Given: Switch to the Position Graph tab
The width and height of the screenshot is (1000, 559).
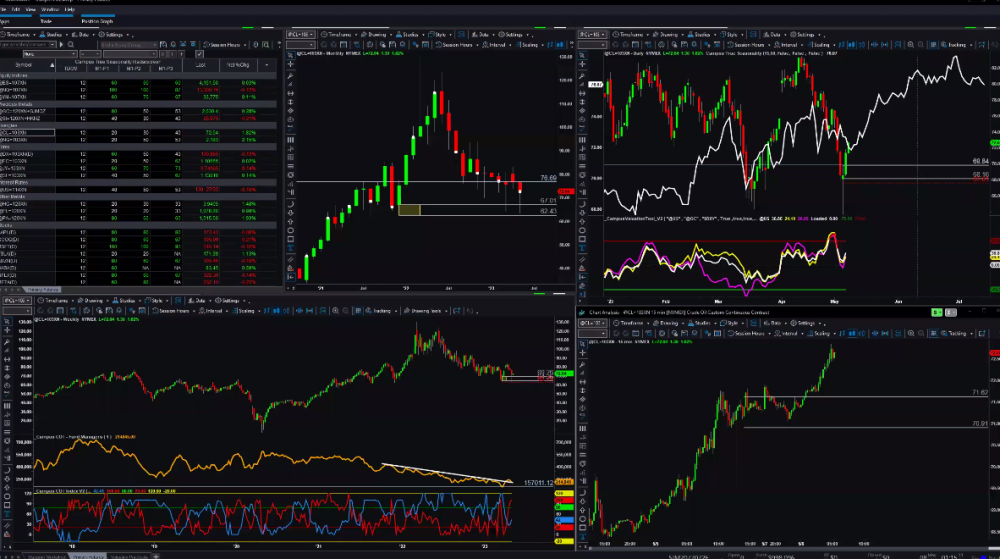Looking at the screenshot, I should 97,21.
